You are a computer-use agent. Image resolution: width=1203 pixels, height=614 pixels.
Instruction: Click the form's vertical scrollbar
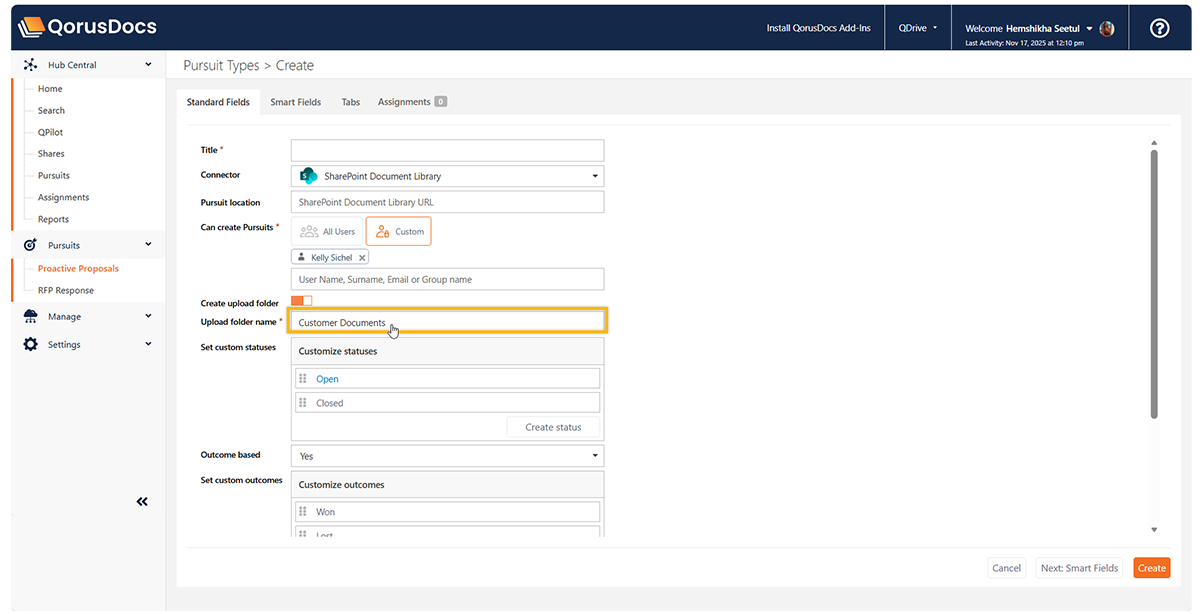[x=1154, y=280]
